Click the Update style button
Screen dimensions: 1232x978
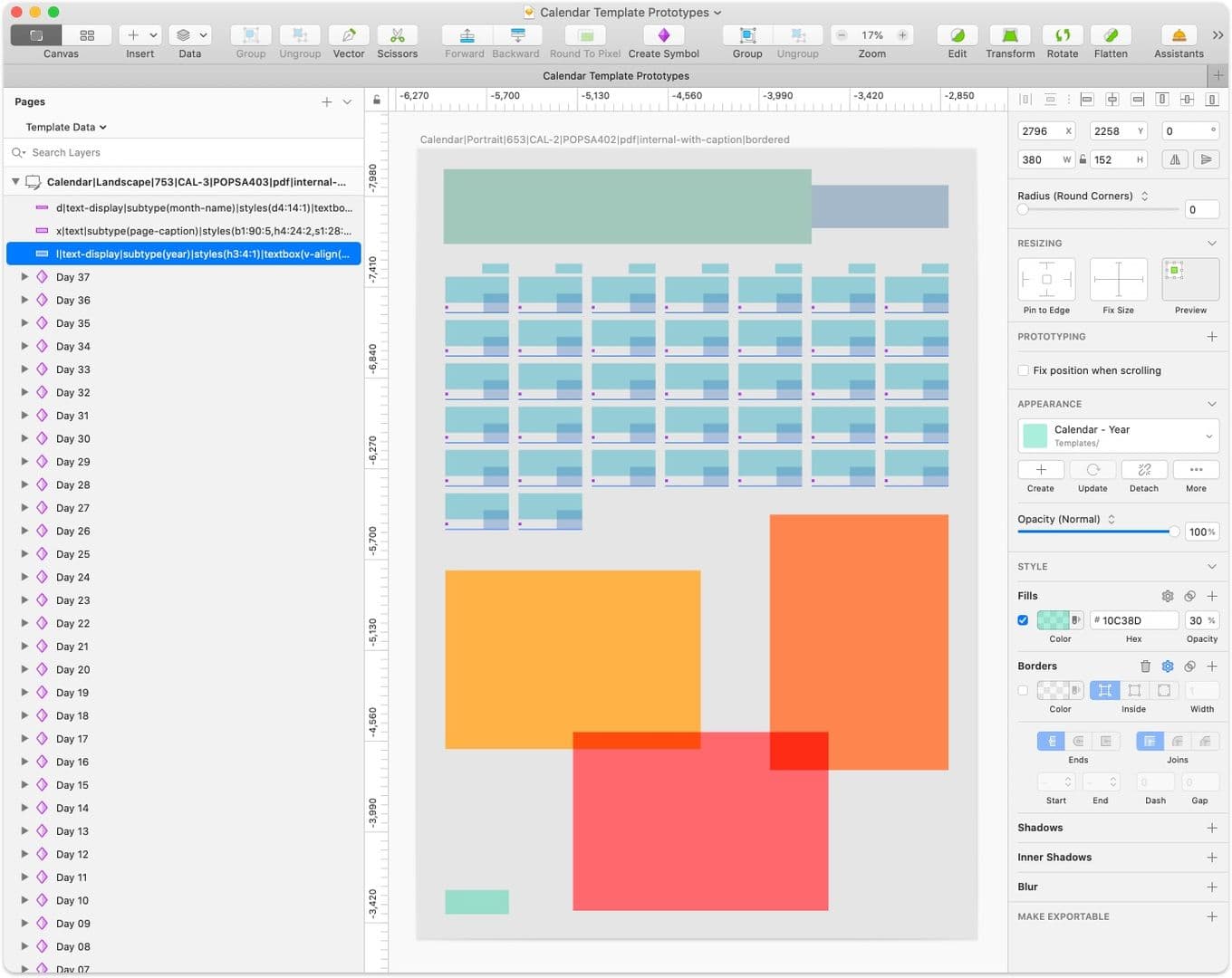tap(1092, 470)
